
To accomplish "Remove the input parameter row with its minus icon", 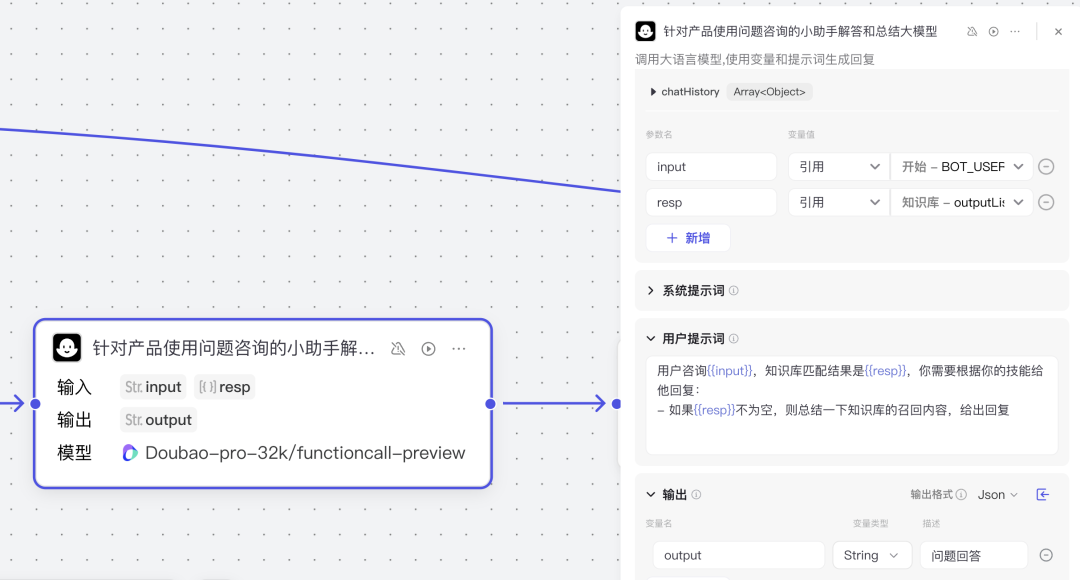I will [1046, 167].
